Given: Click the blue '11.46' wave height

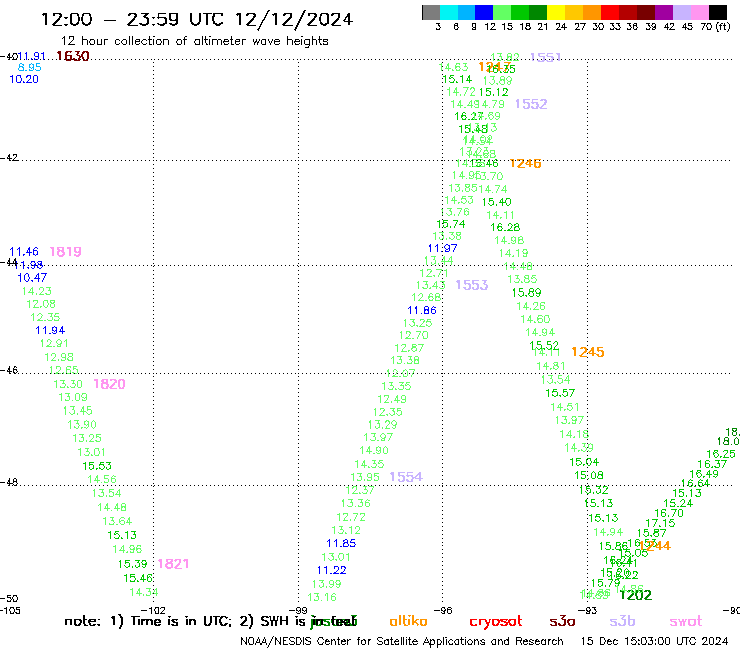Looking at the screenshot, I should click(x=24, y=252).
